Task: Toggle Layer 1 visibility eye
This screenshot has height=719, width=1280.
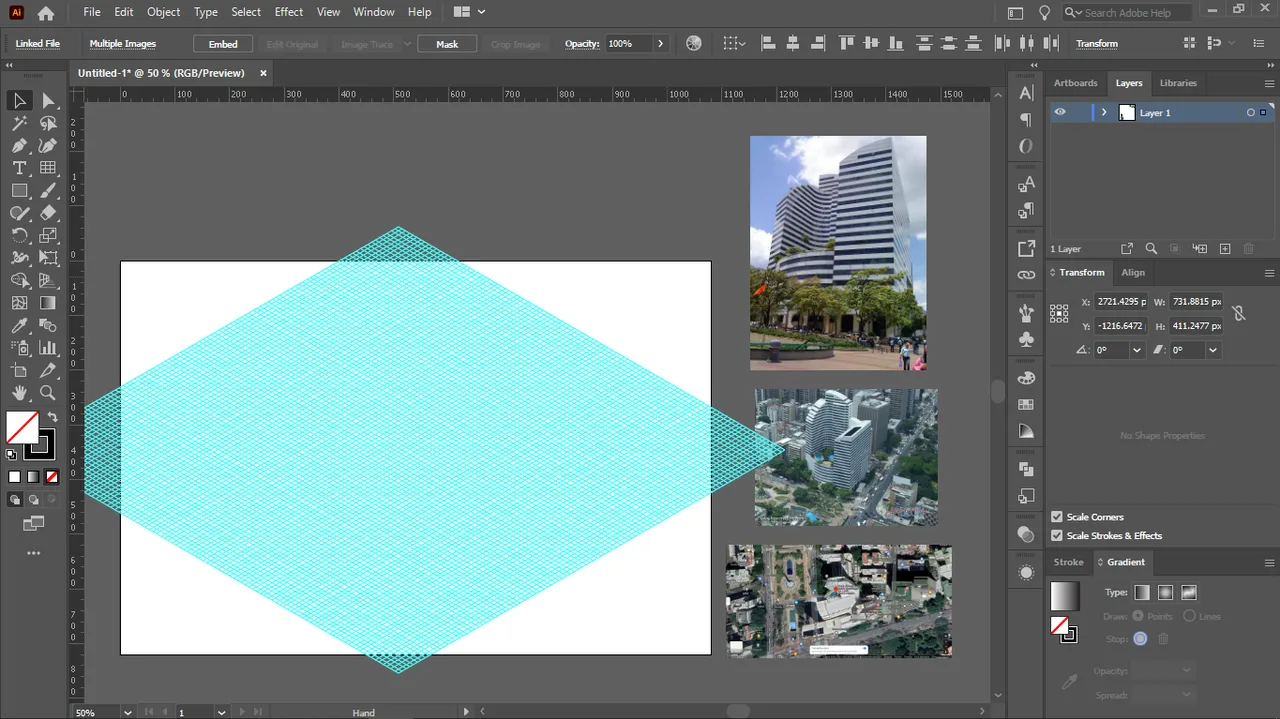Action: click(1060, 113)
